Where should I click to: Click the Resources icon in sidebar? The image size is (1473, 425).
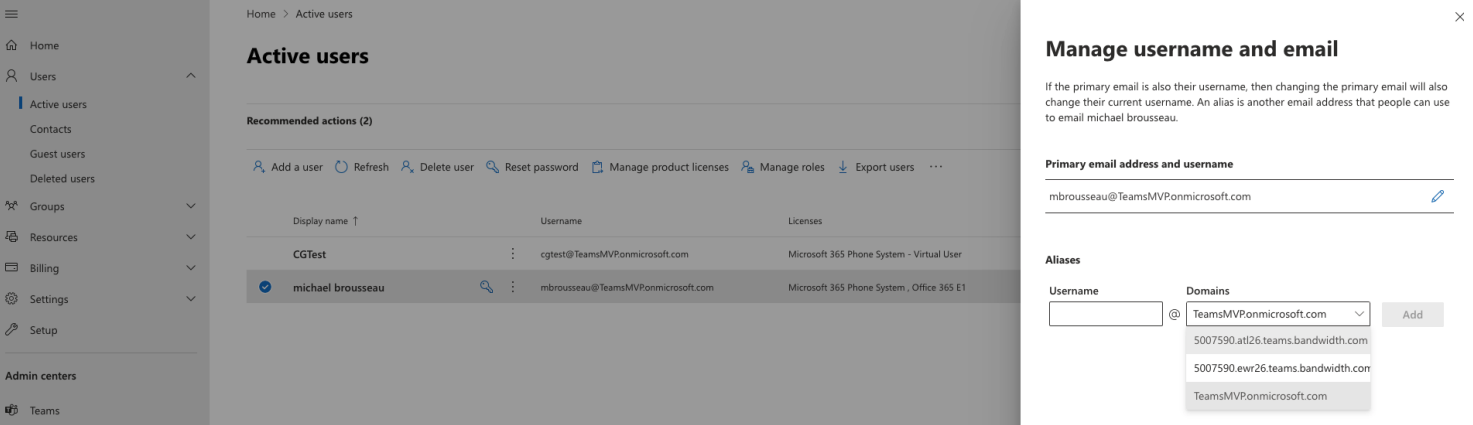pyautogui.click(x=12, y=237)
